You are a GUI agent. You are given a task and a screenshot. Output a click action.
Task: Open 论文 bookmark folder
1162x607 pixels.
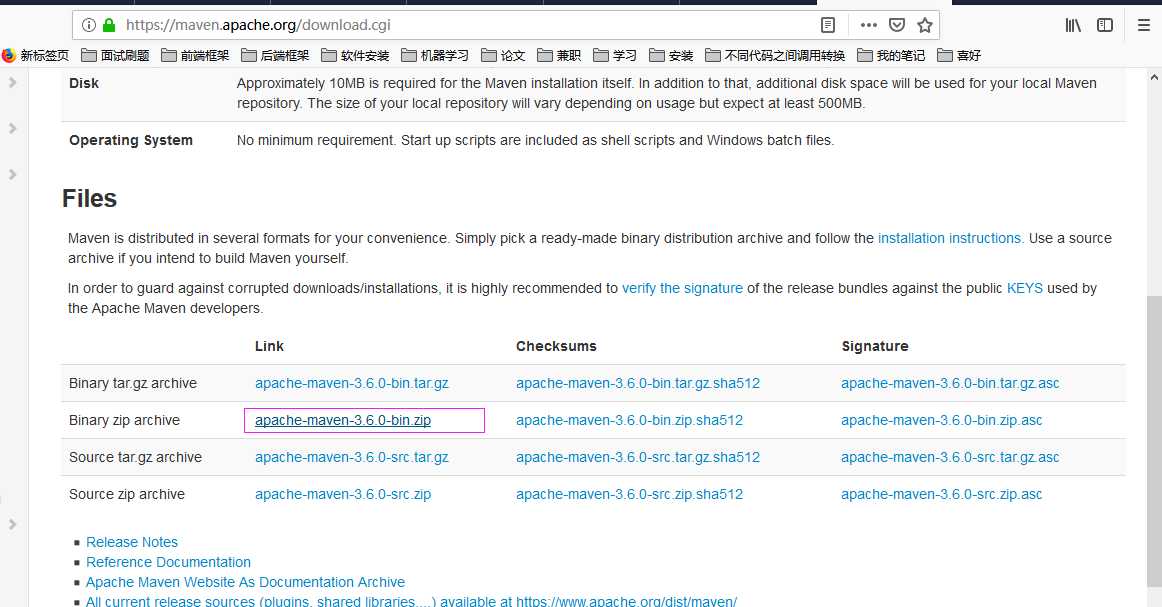tap(503, 56)
